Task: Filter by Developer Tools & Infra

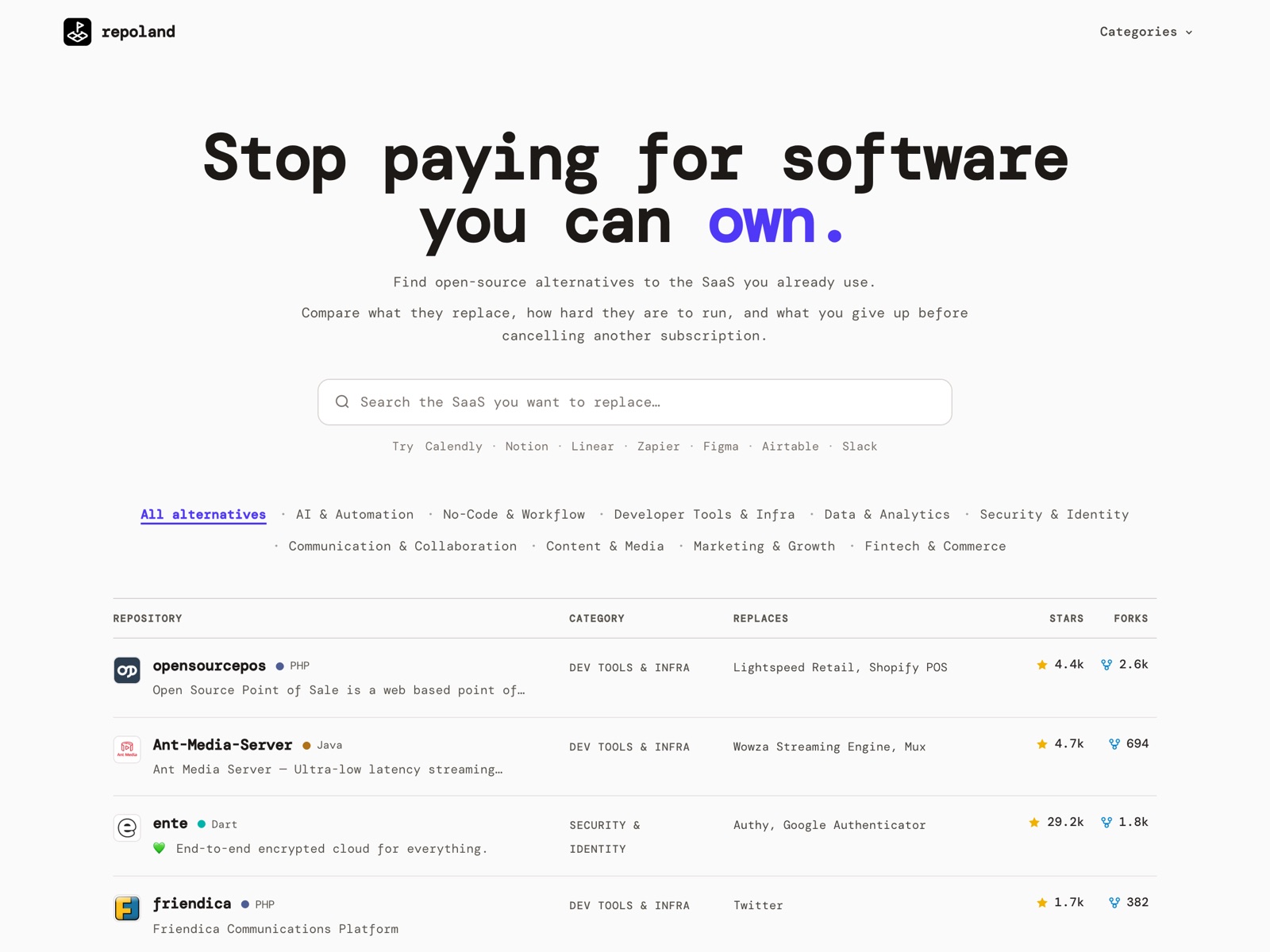Action: click(x=704, y=515)
